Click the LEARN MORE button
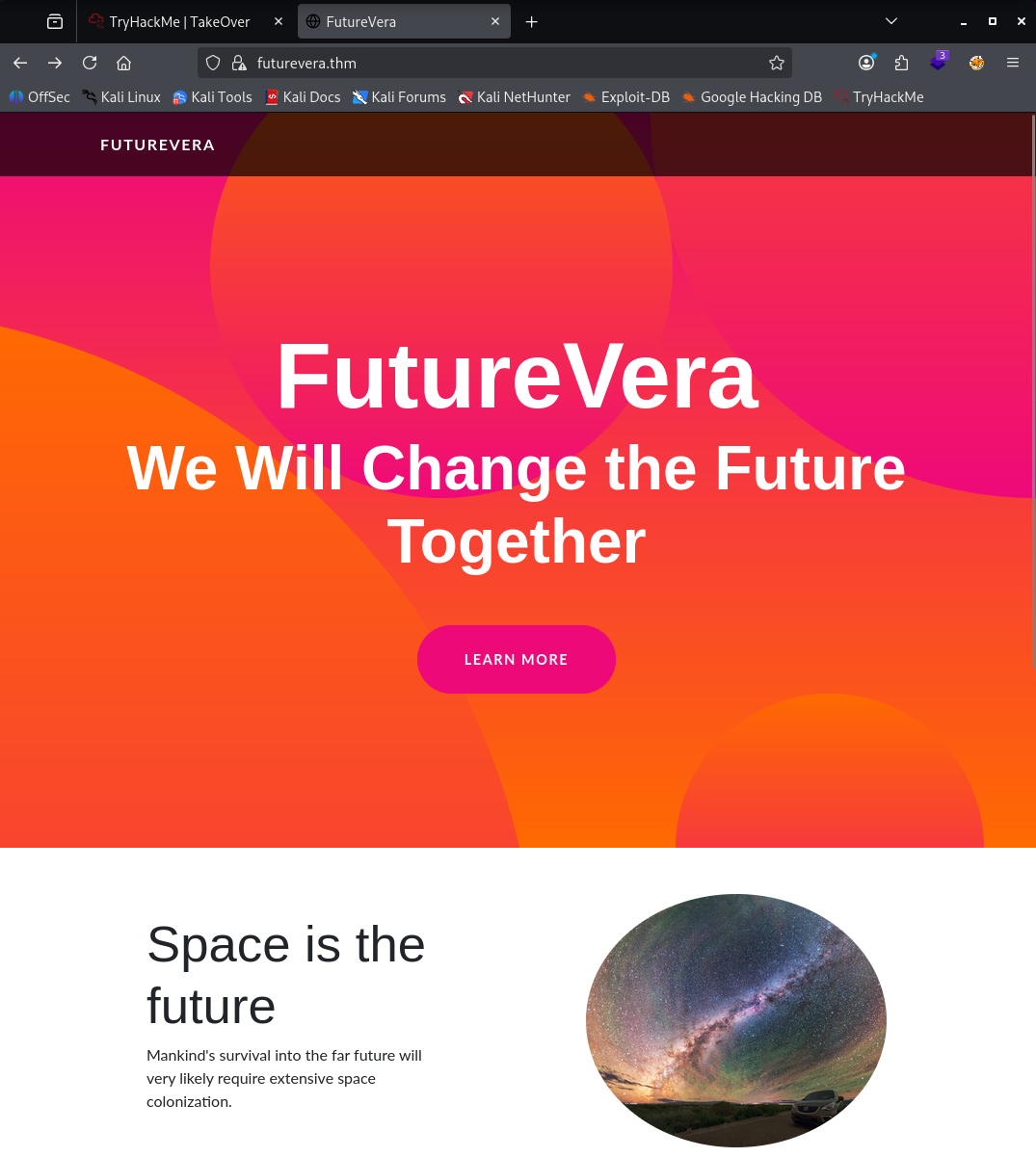Viewport: 1036px width, 1157px height. pyautogui.click(x=517, y=659)
